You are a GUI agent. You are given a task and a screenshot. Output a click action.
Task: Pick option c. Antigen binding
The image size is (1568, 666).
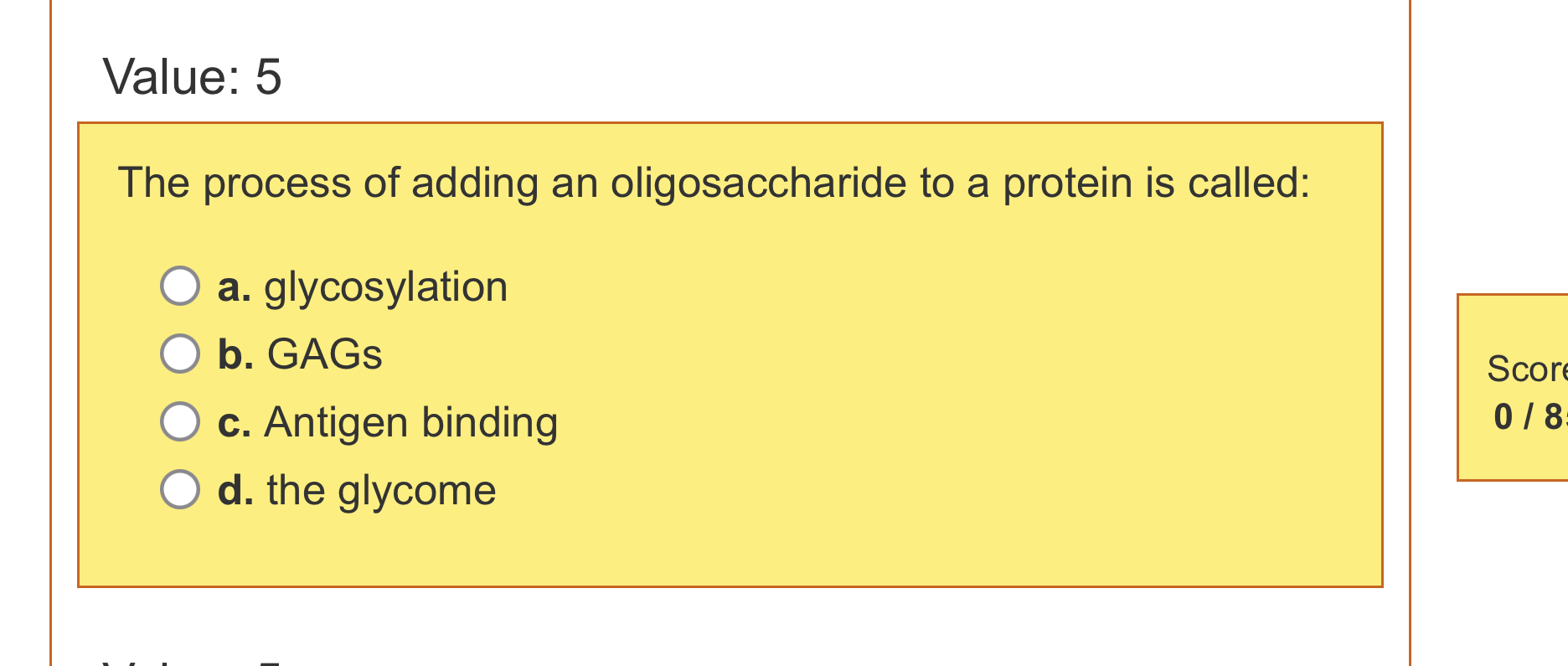178,421
